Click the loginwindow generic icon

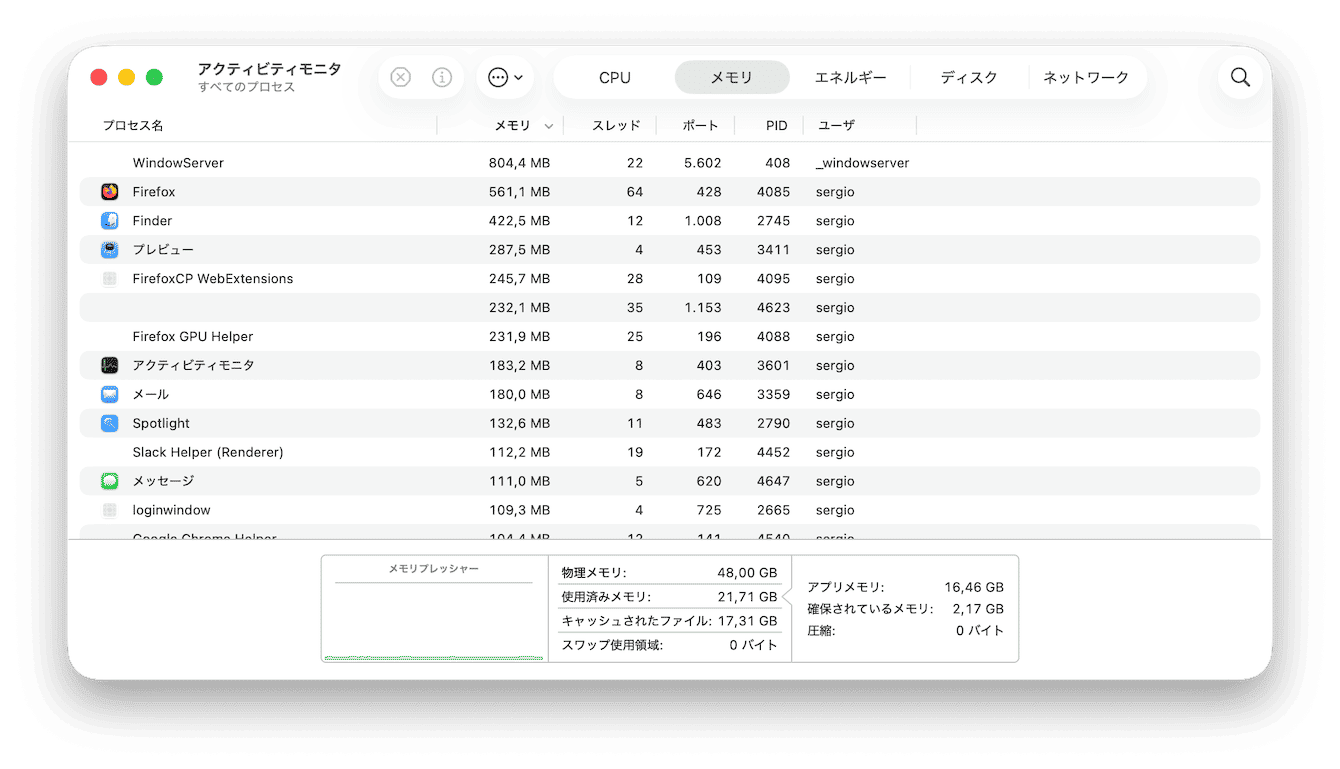click(110, 511)
